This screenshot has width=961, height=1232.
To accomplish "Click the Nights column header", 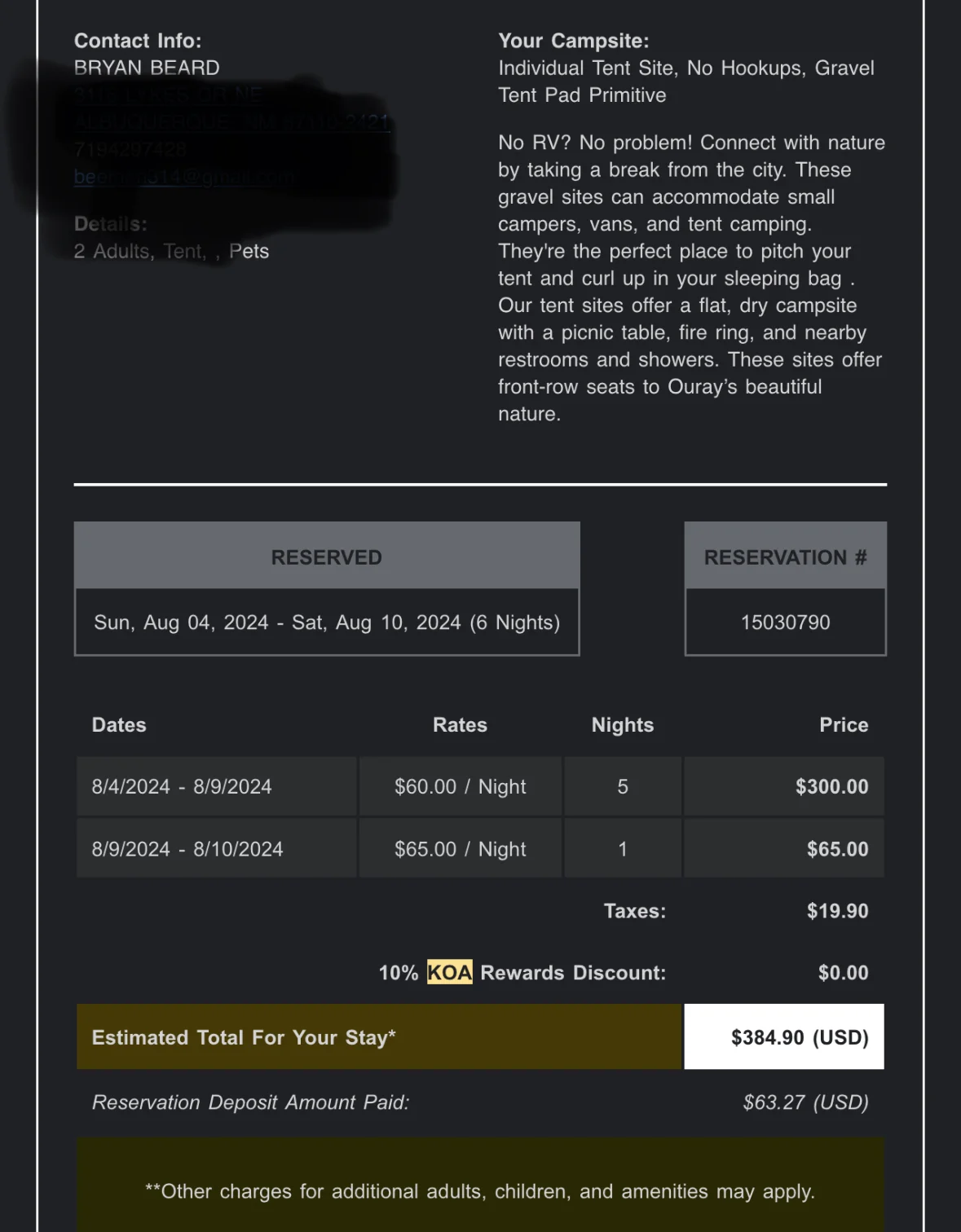I will [x=623, y=725].
